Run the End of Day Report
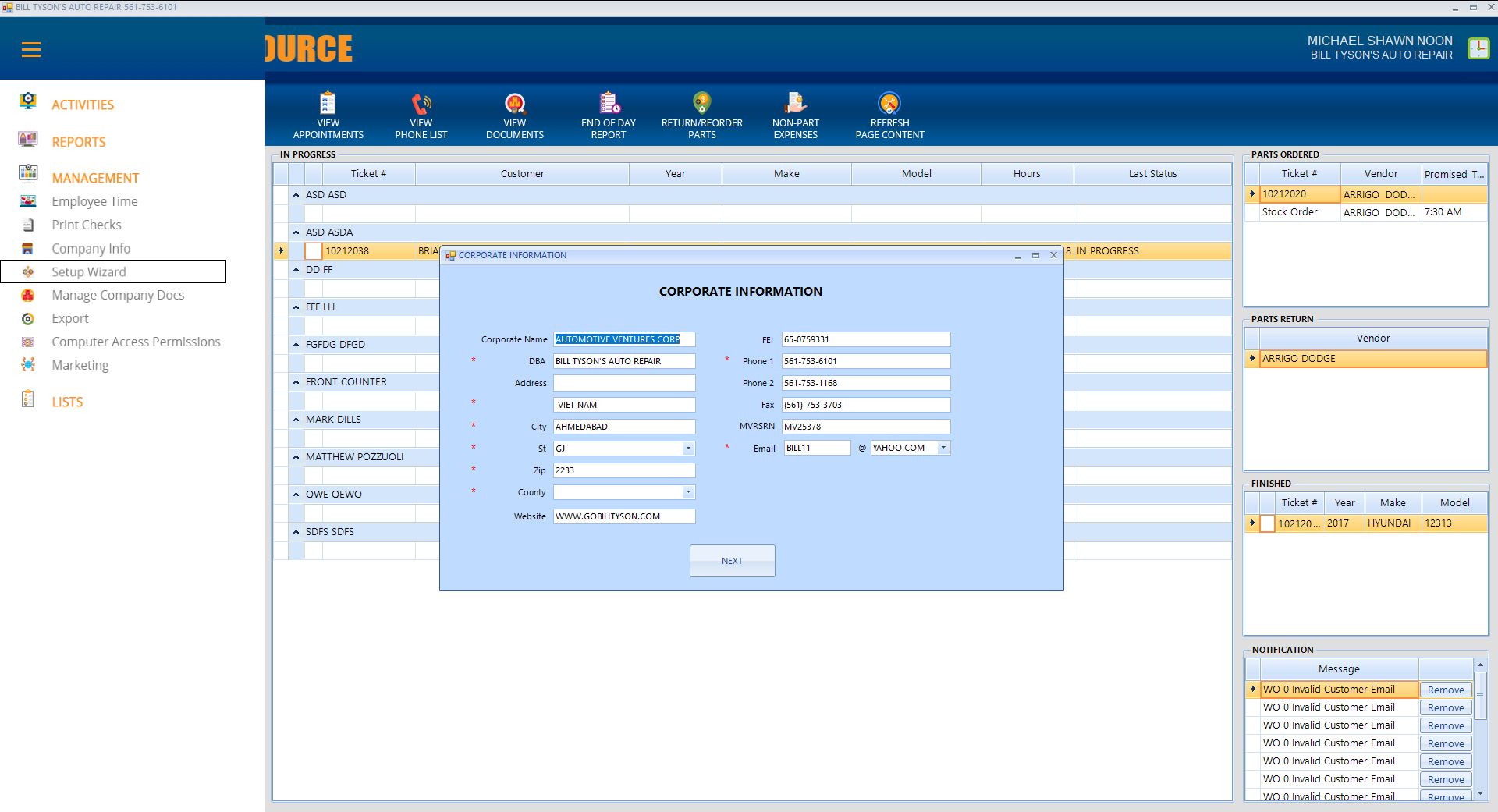 609,104
